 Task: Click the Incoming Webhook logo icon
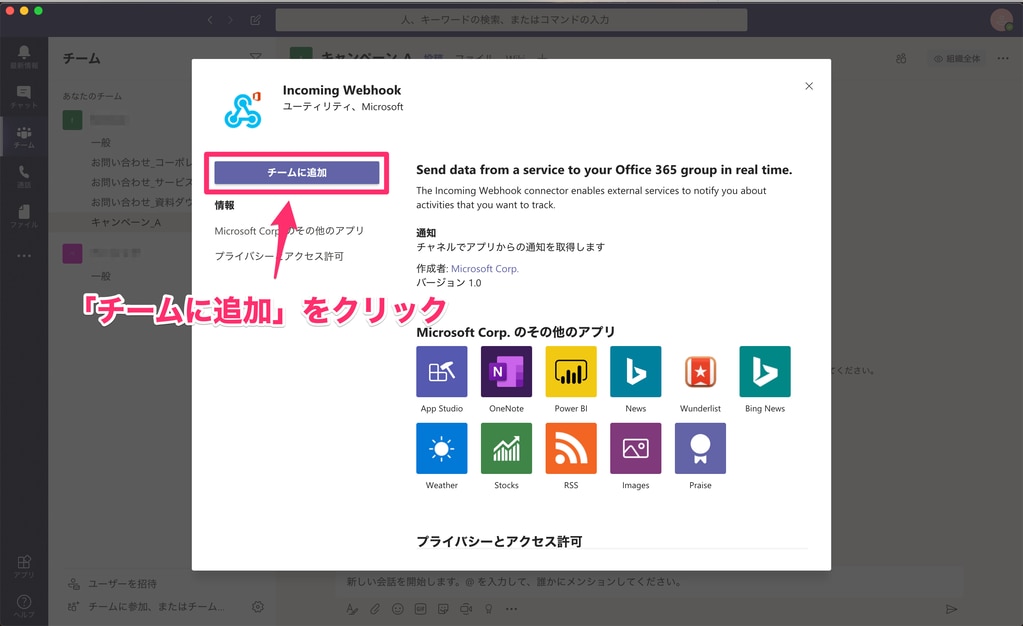pyautogui.click(x=243, y=110)
